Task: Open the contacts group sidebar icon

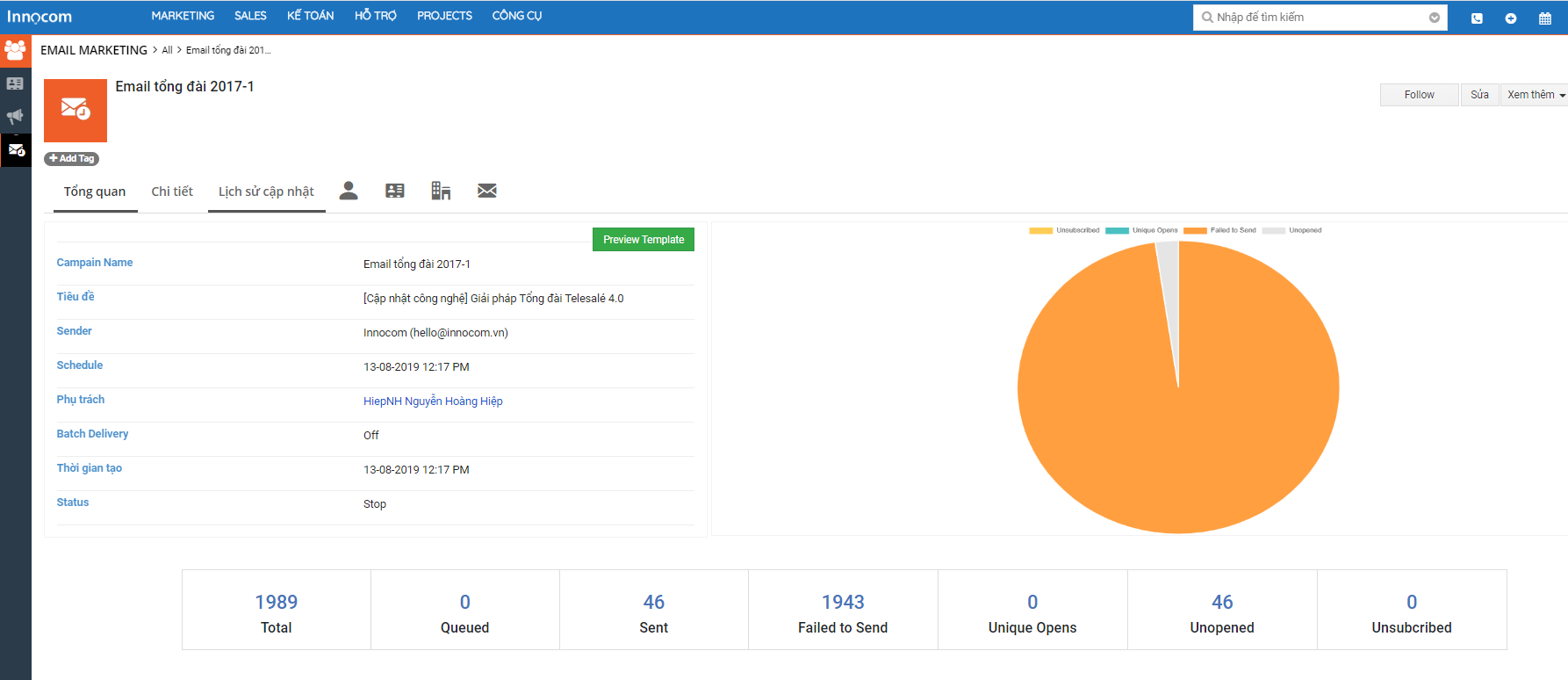Action: click(x=15, y=50)
